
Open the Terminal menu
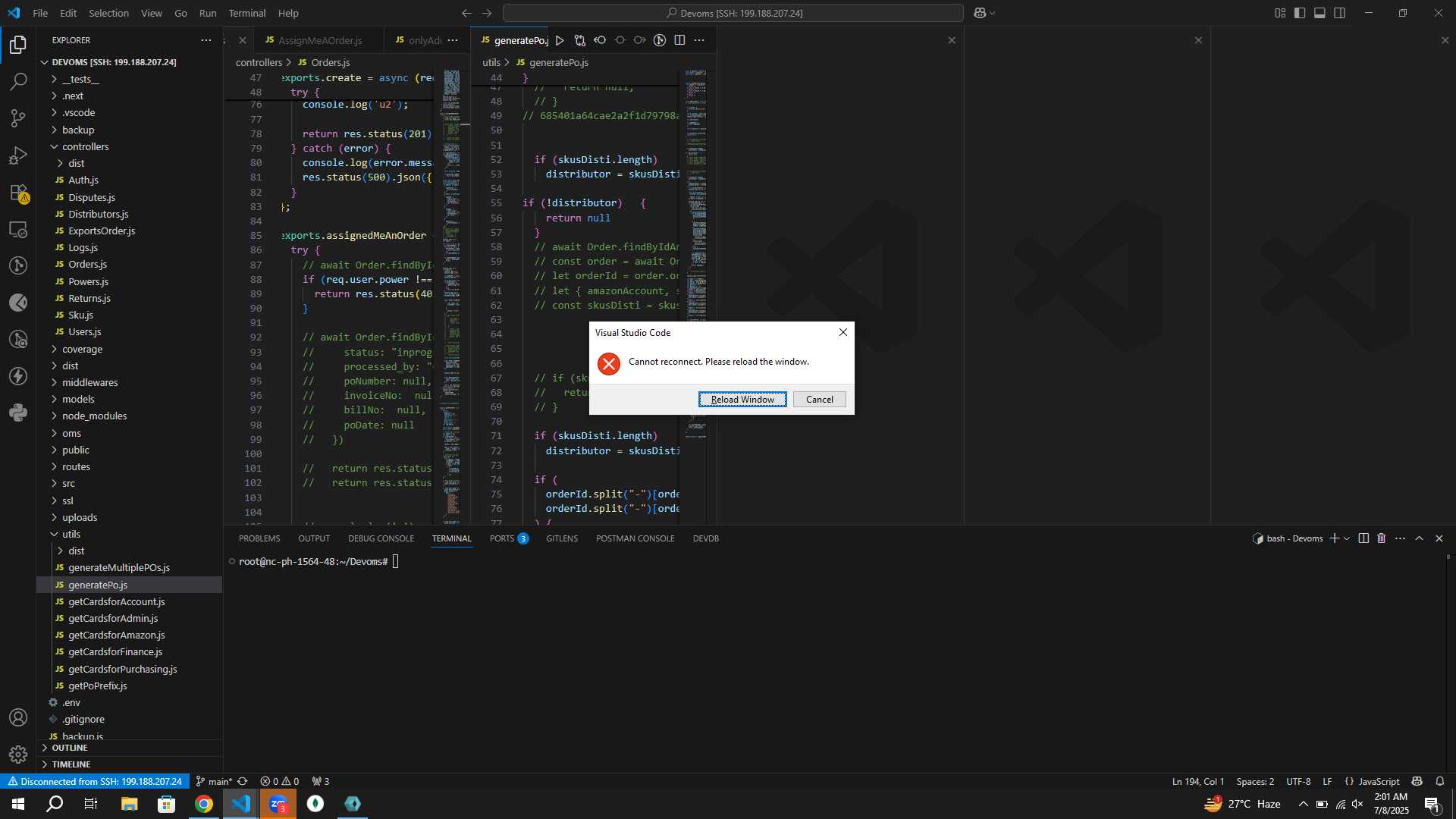pos(247,13)
